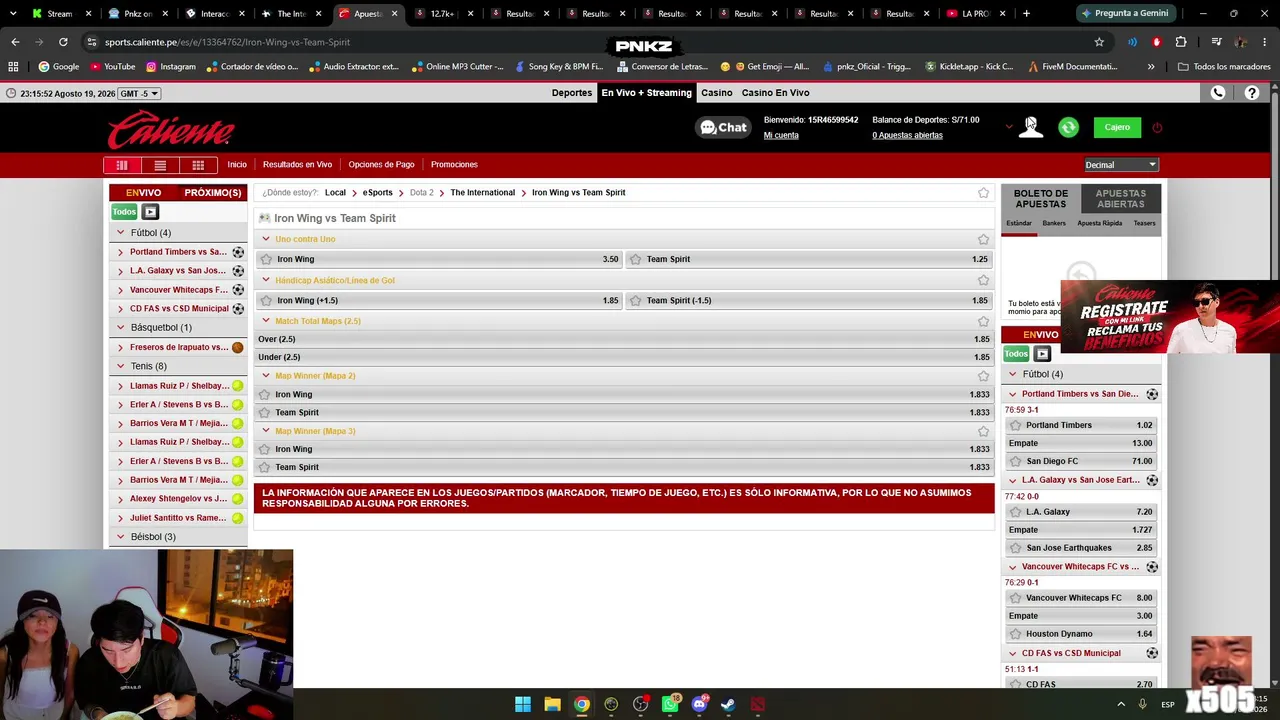This screenshot has height=720, width=1280.
Task: Toggle the star on Team Spirit (-1.5) selection
Action: [x=635, y=301]
